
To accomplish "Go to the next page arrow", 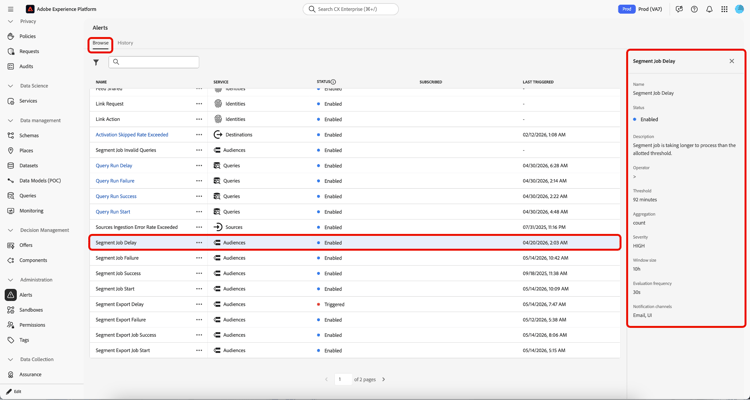I will (x=384, y=379).
